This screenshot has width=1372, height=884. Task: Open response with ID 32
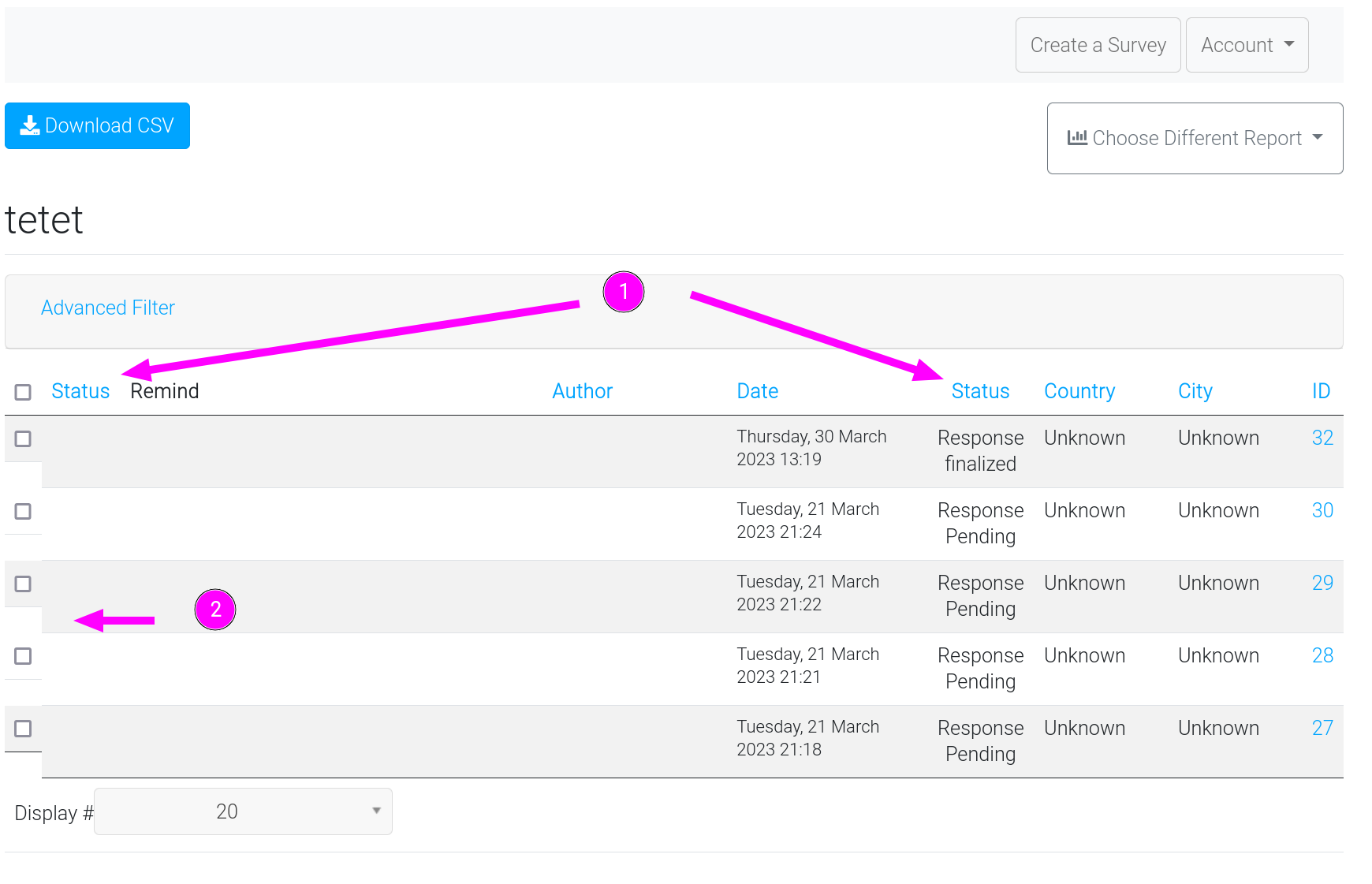click(x=1322, y=438)
